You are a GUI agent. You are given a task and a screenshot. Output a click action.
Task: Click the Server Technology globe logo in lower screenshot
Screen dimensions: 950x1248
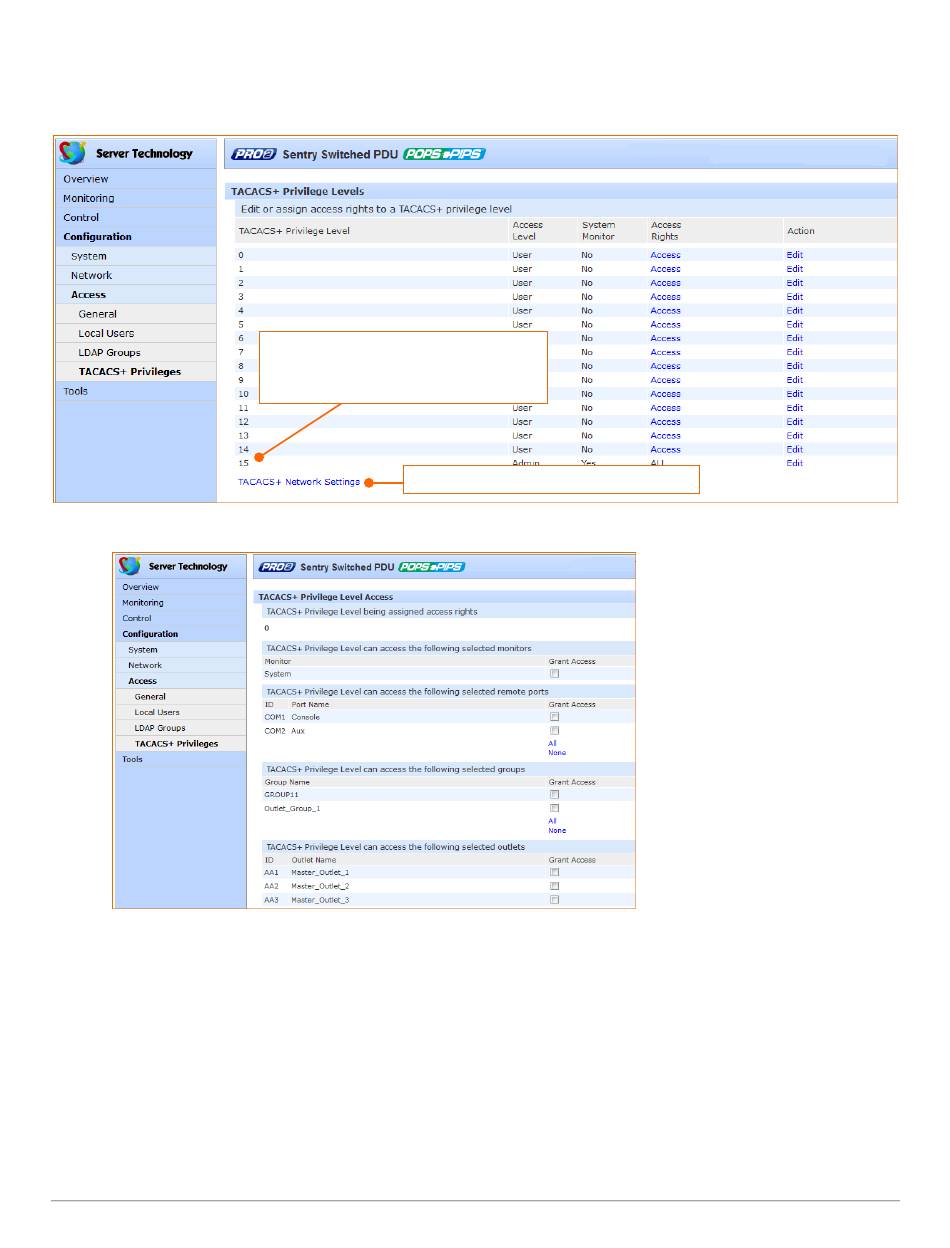[x=130, y=566]
